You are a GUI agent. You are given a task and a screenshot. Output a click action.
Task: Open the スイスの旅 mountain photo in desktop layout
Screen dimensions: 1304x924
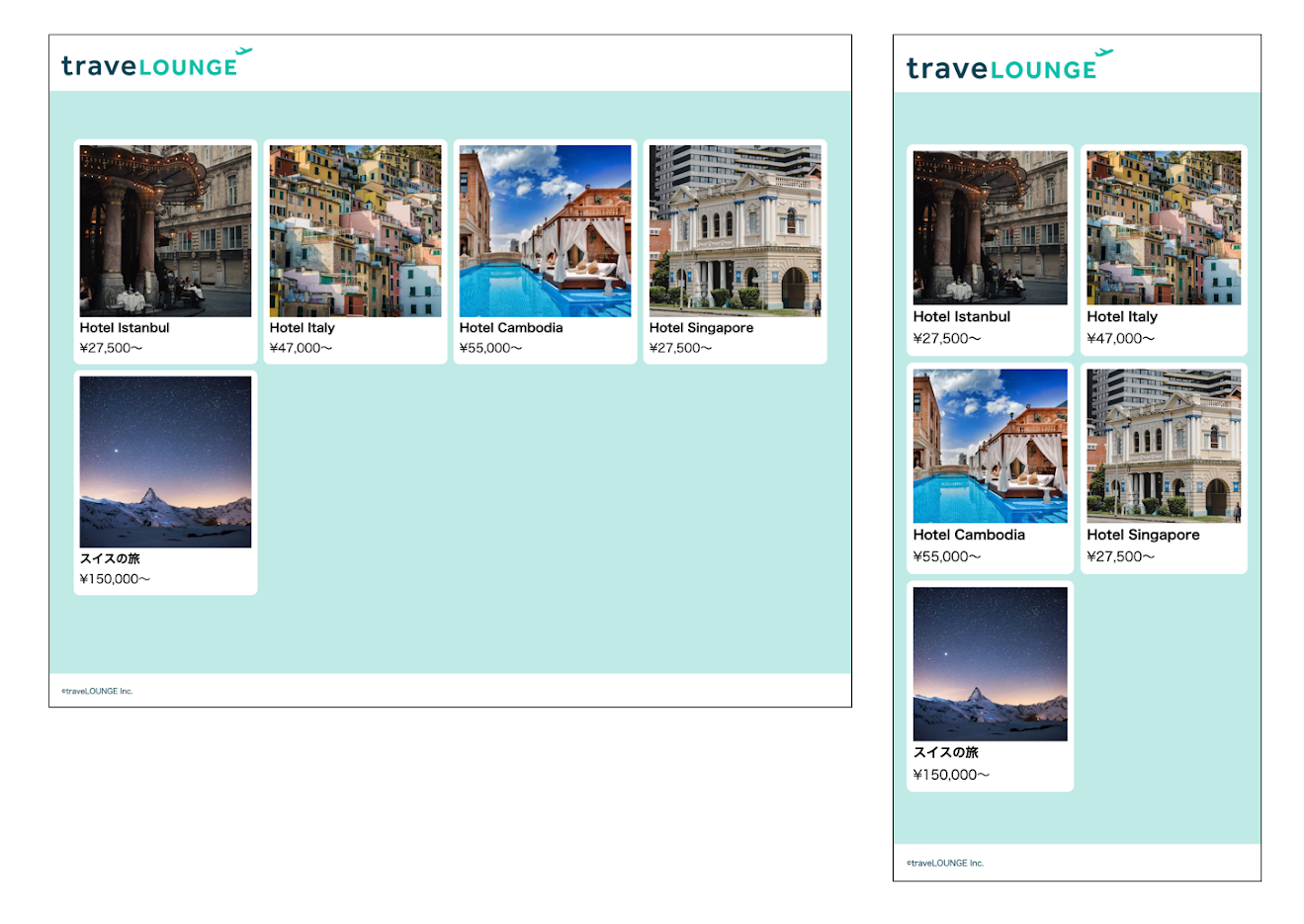(165, 462)
